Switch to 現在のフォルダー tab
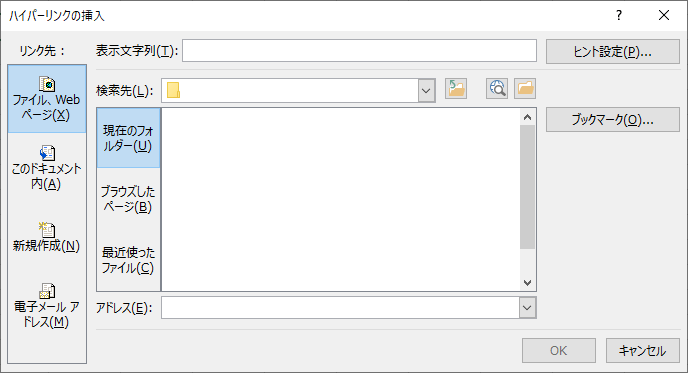Image resolution: width=688 pixels, height=373 pixels. click(128, 138)
